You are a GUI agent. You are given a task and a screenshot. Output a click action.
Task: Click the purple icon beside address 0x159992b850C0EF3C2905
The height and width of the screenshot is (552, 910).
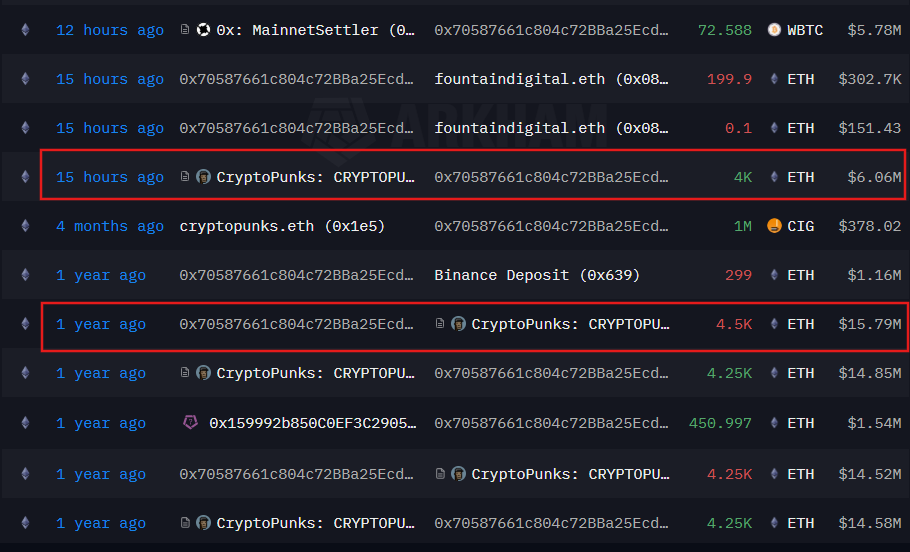coord(190,423)
